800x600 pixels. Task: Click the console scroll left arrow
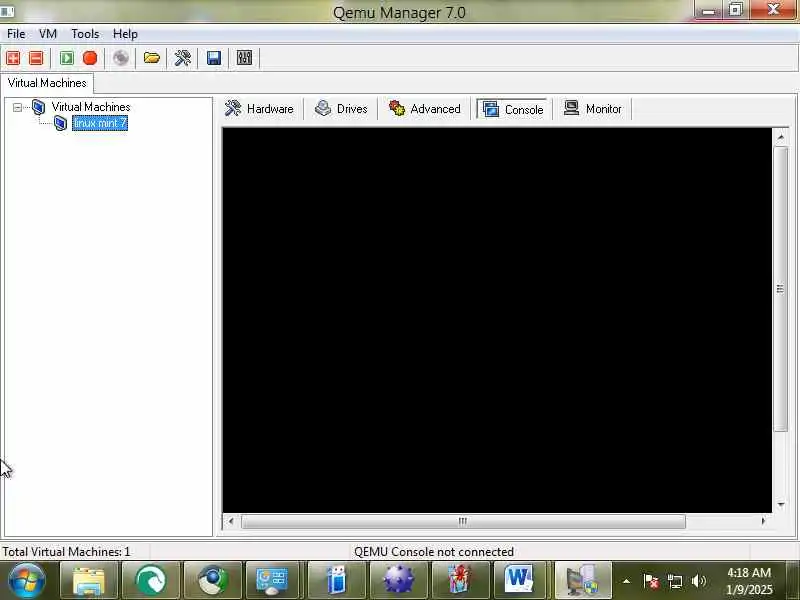click(231, 521)
